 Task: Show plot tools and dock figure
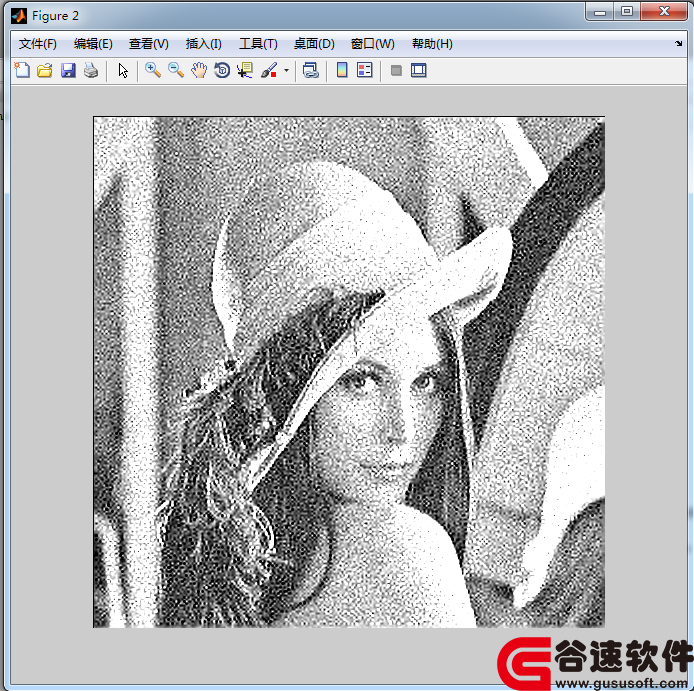click(418, 70)
